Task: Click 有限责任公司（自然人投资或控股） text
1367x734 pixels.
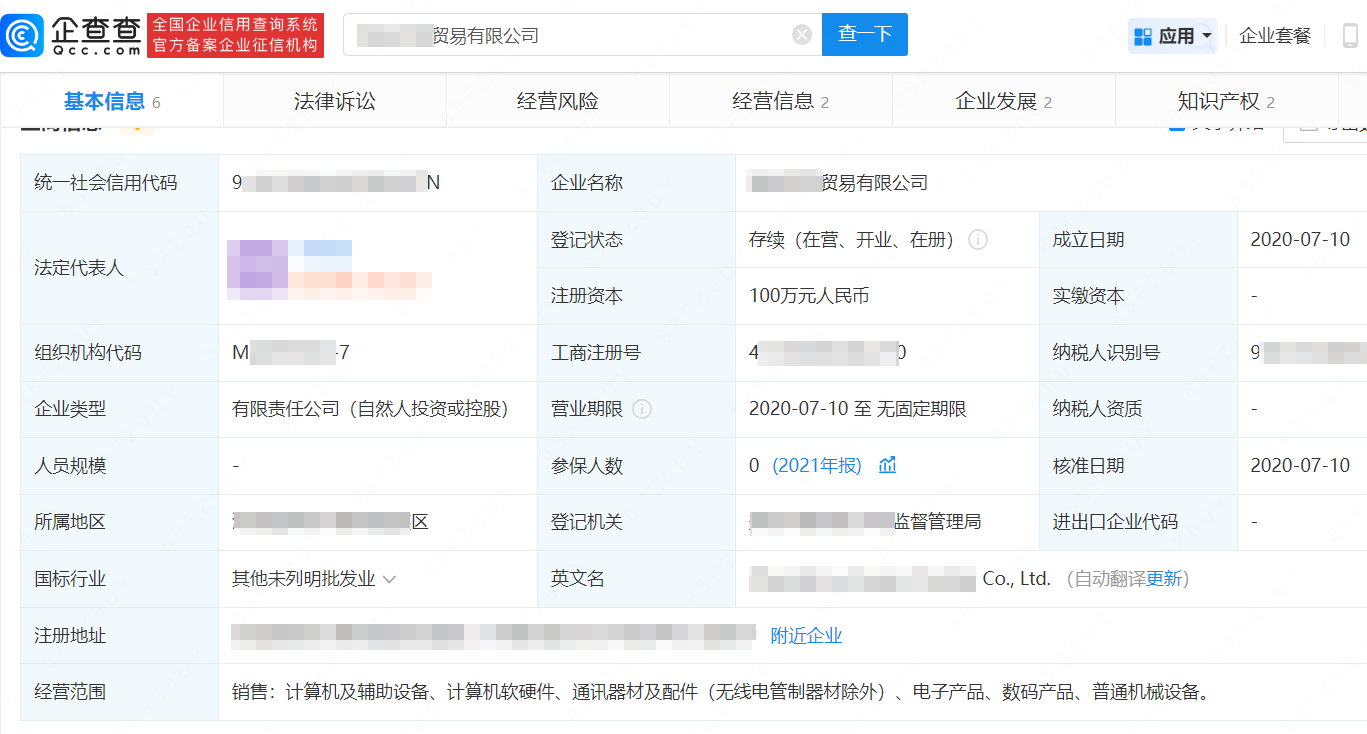Action: [375, 409]
